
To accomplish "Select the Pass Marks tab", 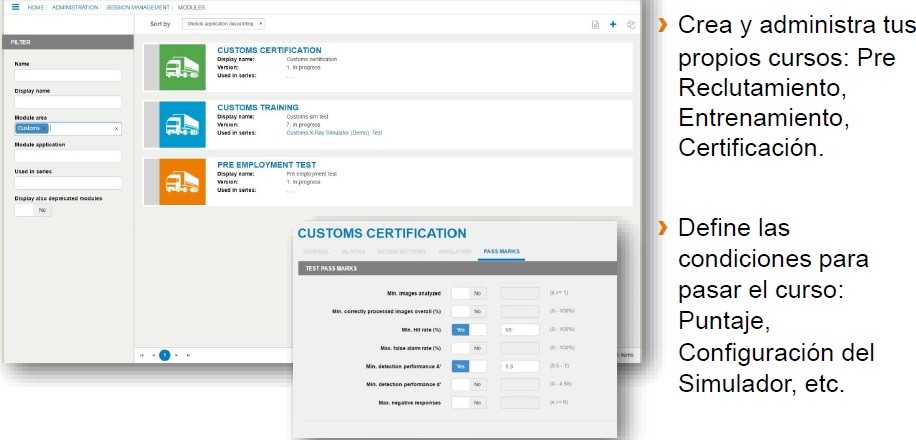I will pyautogui.click(x=501, y=252).
